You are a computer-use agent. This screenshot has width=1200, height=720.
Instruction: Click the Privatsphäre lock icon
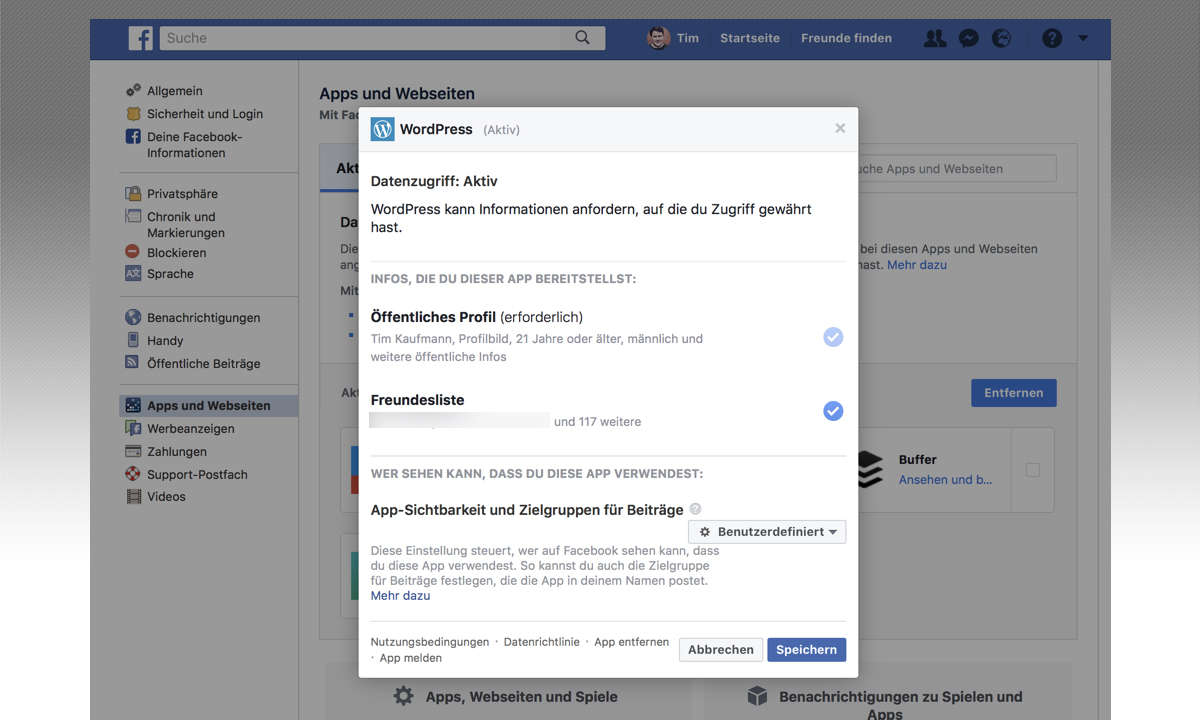(x=133, y=194)
